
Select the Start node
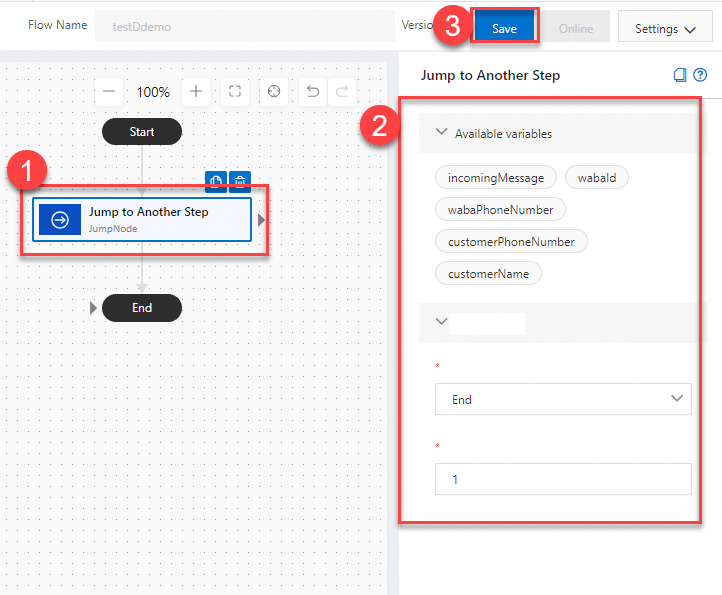point(142,132)
